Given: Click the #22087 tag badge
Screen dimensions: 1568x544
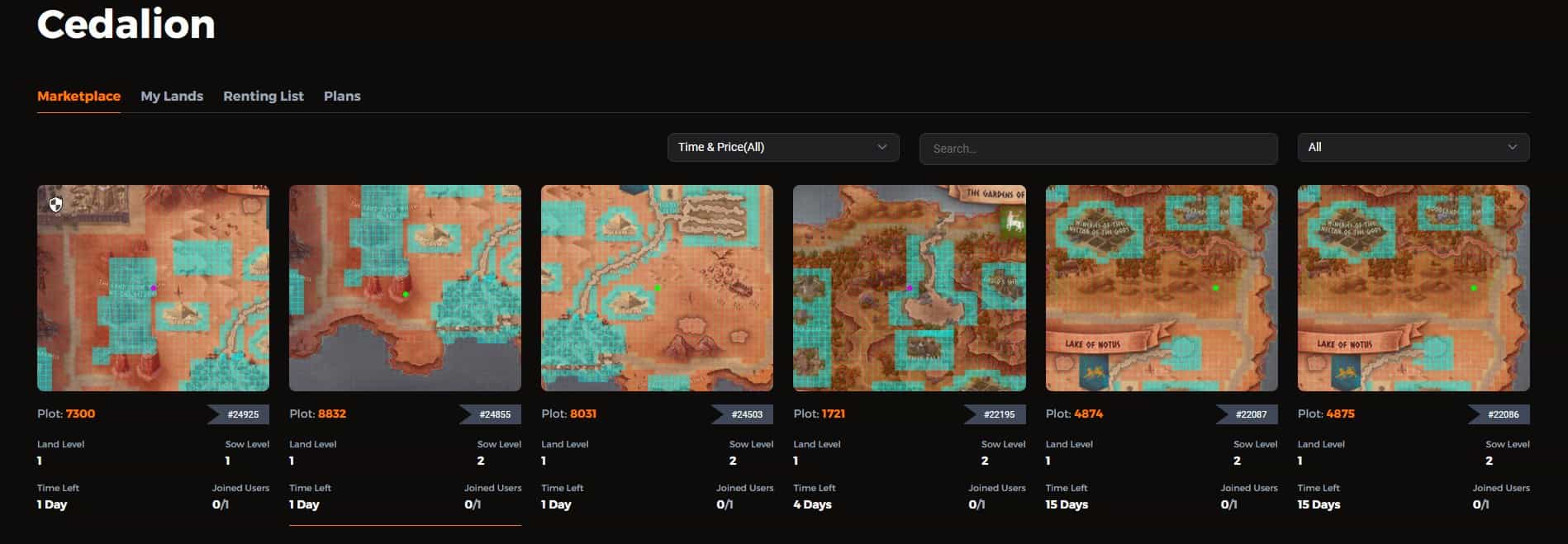Looking at the screenshot, I should tap(1247, 414).
